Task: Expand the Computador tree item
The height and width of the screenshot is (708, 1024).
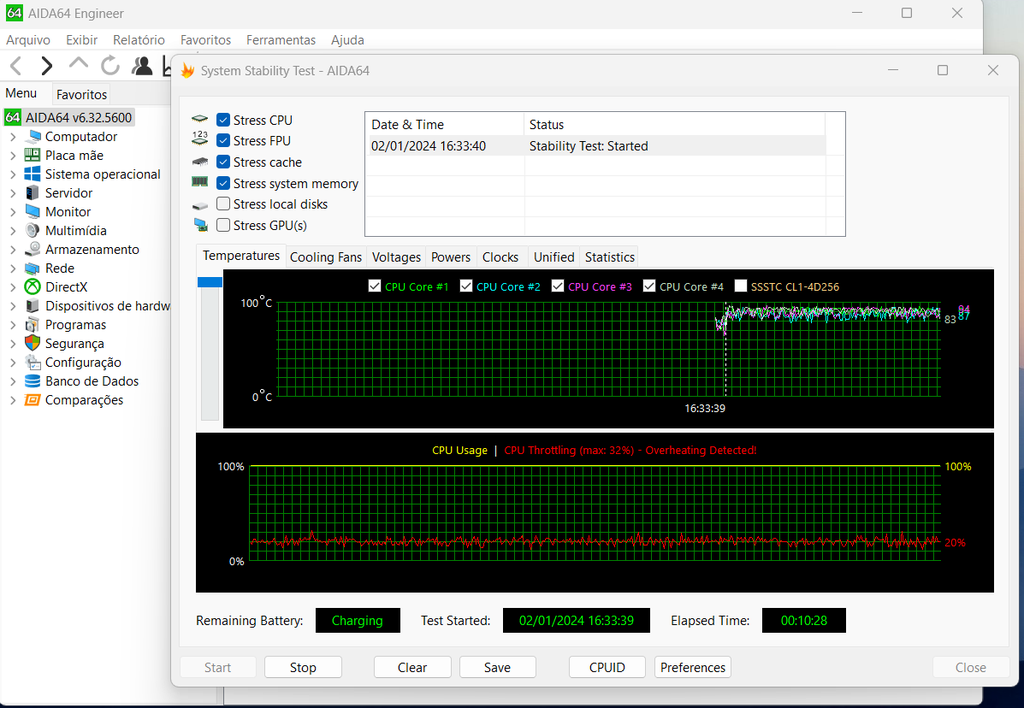Action: 12,136
